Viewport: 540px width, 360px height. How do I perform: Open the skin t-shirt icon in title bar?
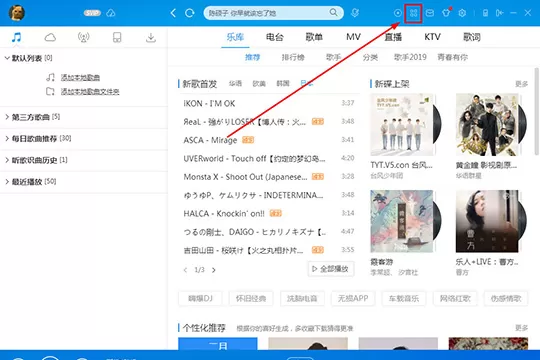[x=446, y=13]
